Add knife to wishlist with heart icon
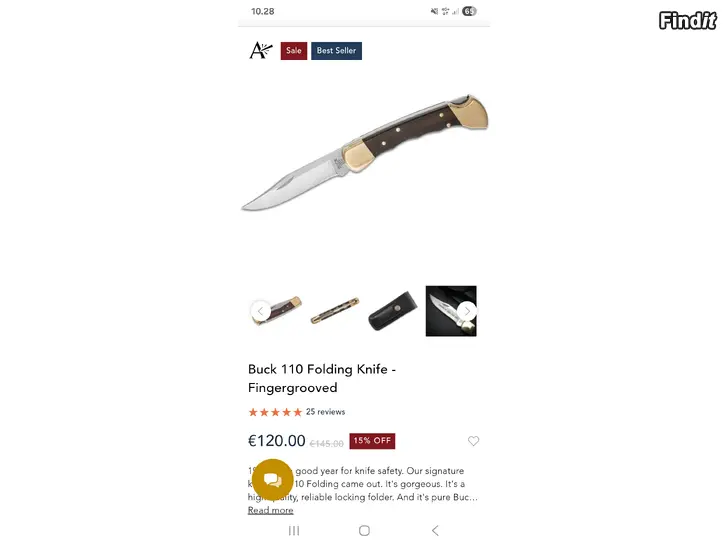This screenshot has width=728, height=546. [x=473, y=441]
